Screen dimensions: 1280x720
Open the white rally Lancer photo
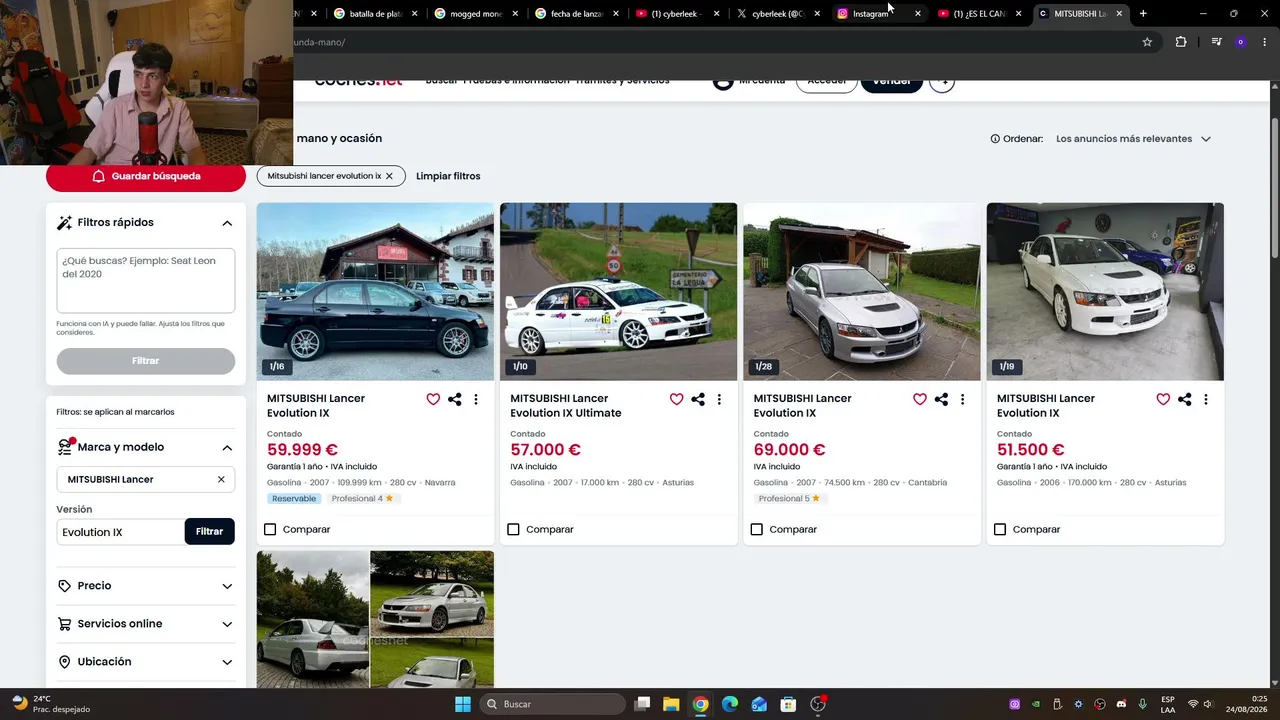[619, 292]
